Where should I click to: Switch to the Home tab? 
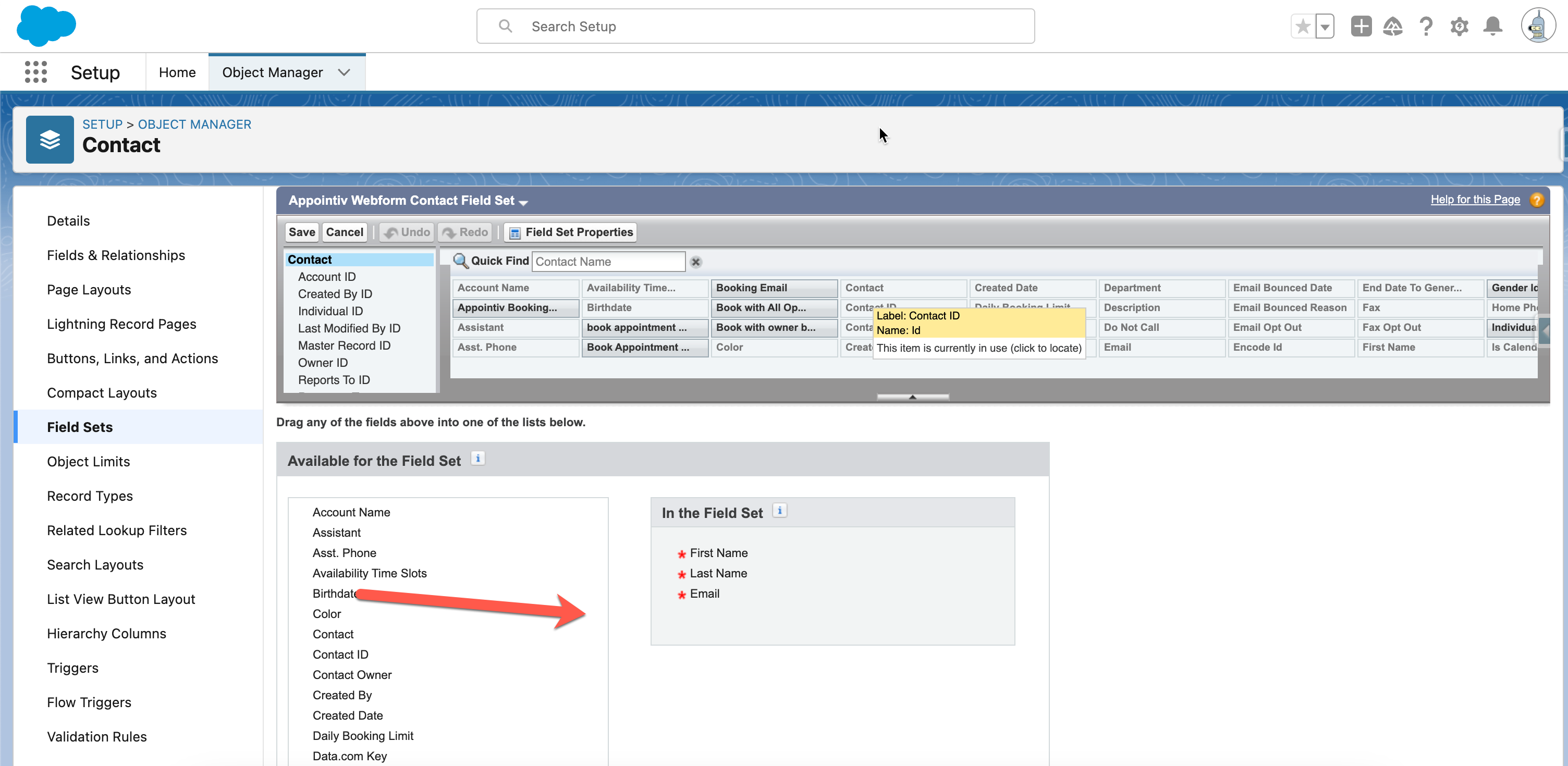click(x=177, y=72)
